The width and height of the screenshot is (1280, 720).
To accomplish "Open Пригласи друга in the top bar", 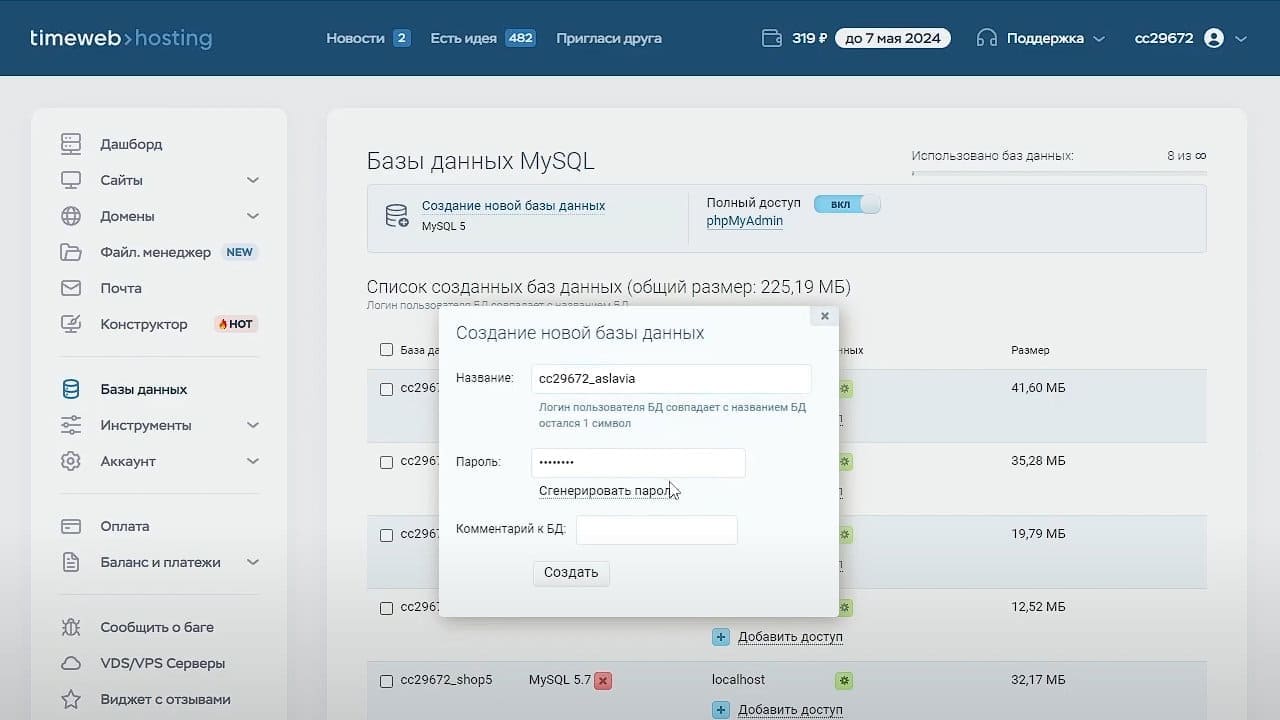I will tap(609, 38).
